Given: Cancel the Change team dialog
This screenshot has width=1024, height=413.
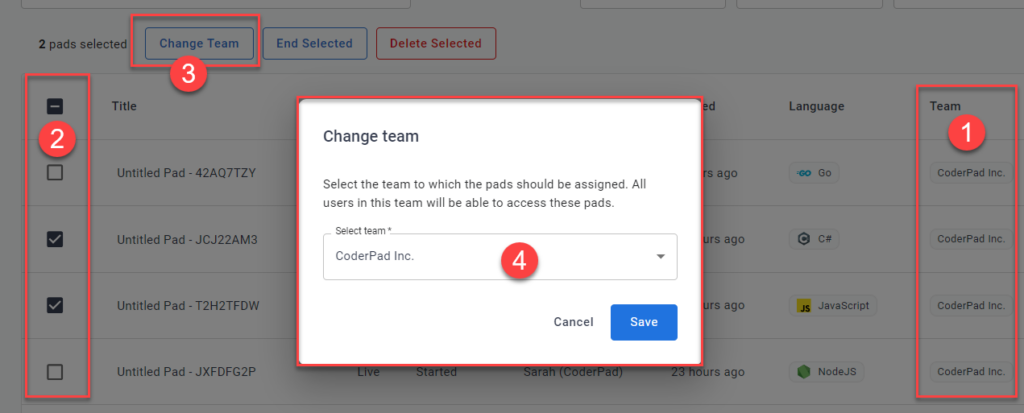Looking at the screenshot, I should click(x=574, y=322).
